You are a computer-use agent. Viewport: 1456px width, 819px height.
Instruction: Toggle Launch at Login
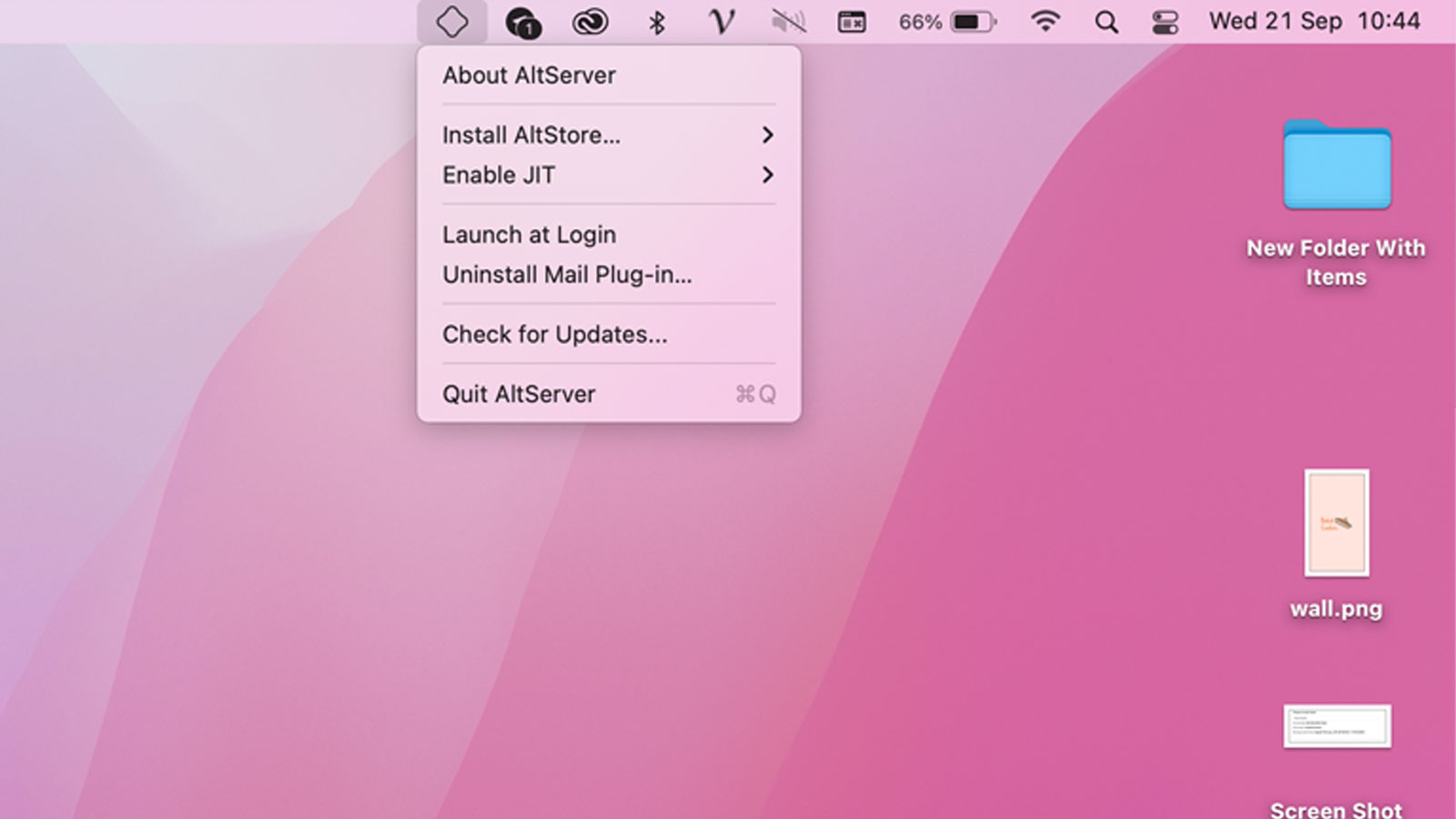coord(609,235)
